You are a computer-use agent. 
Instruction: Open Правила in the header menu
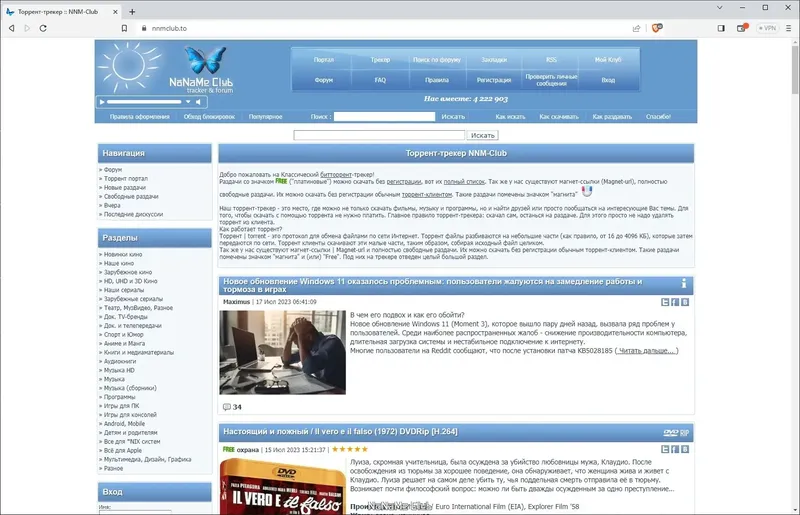coord(437,80)
